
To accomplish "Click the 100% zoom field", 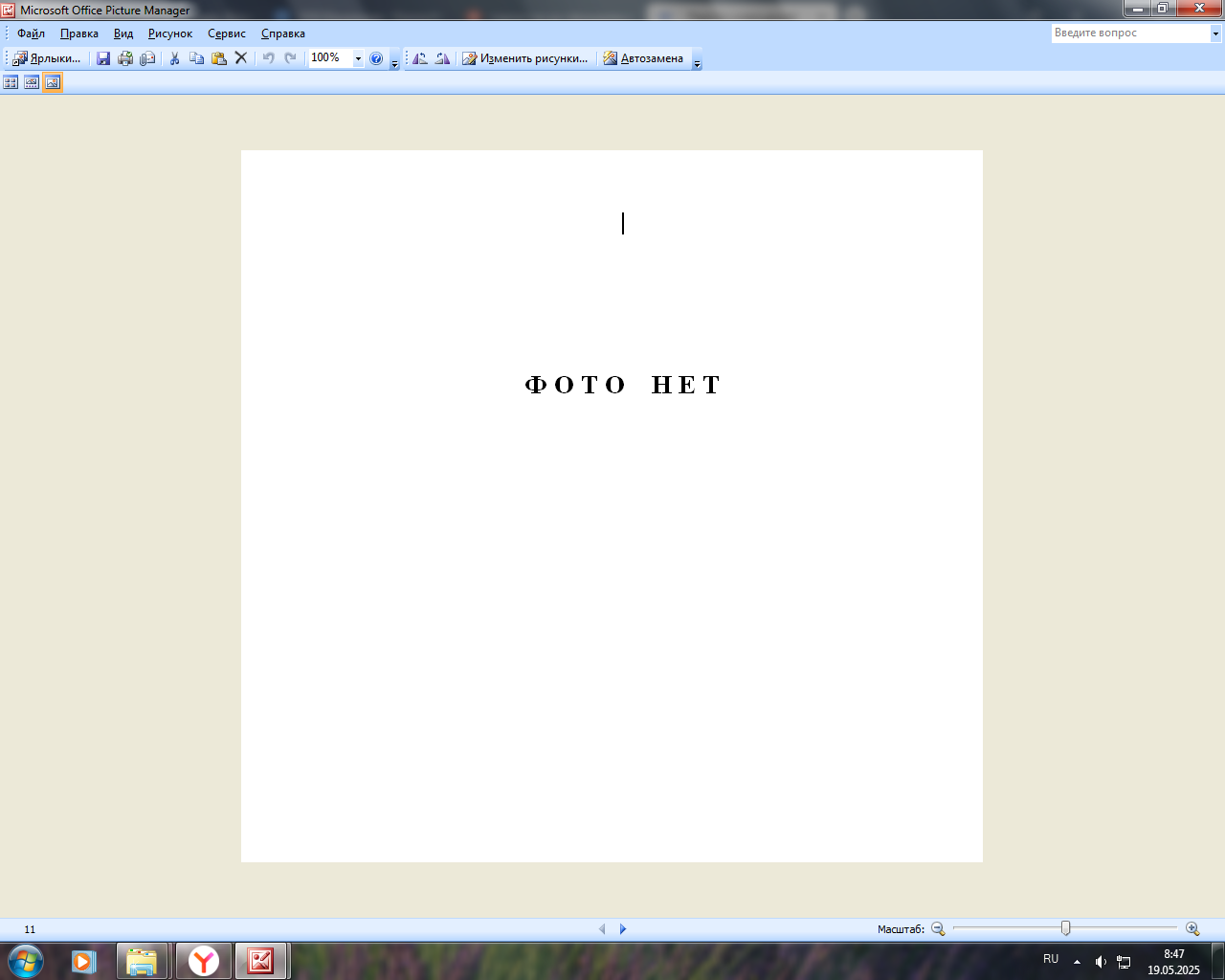I will pyautogui.click(x=330, y=58).
